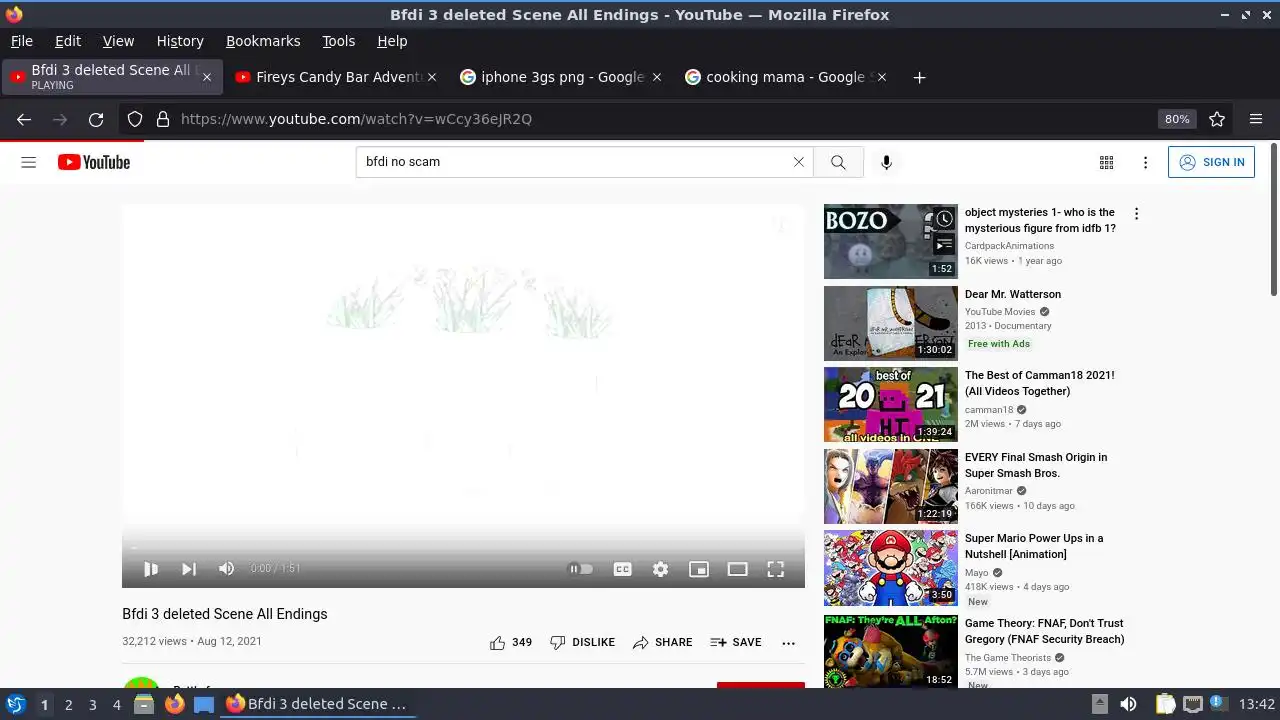1280x720 pixels.
Task: Click the search magnifier button
Action: coord(838,162)
